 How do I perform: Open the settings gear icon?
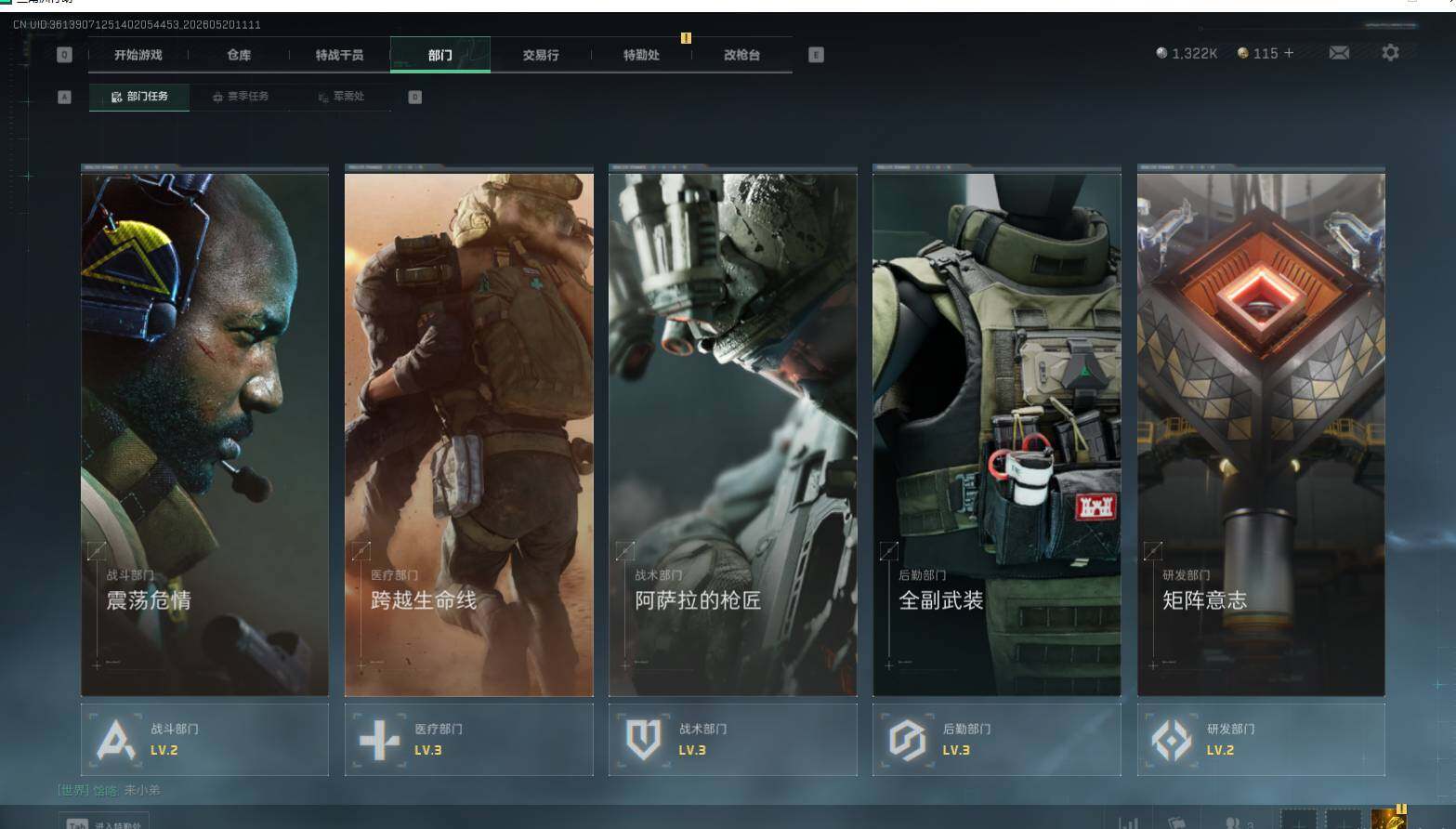pyautogui.click(x=1390, y=53)
